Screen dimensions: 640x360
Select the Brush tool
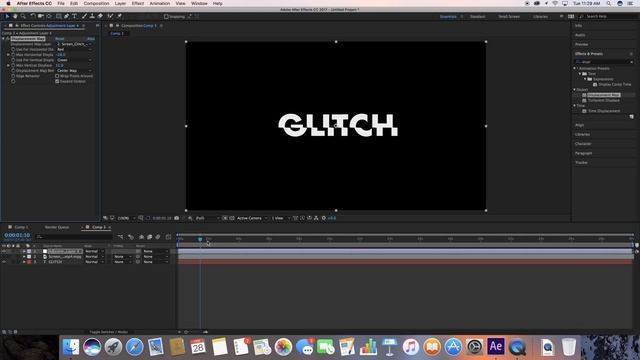pyautogui.click(x=84, y=16)
